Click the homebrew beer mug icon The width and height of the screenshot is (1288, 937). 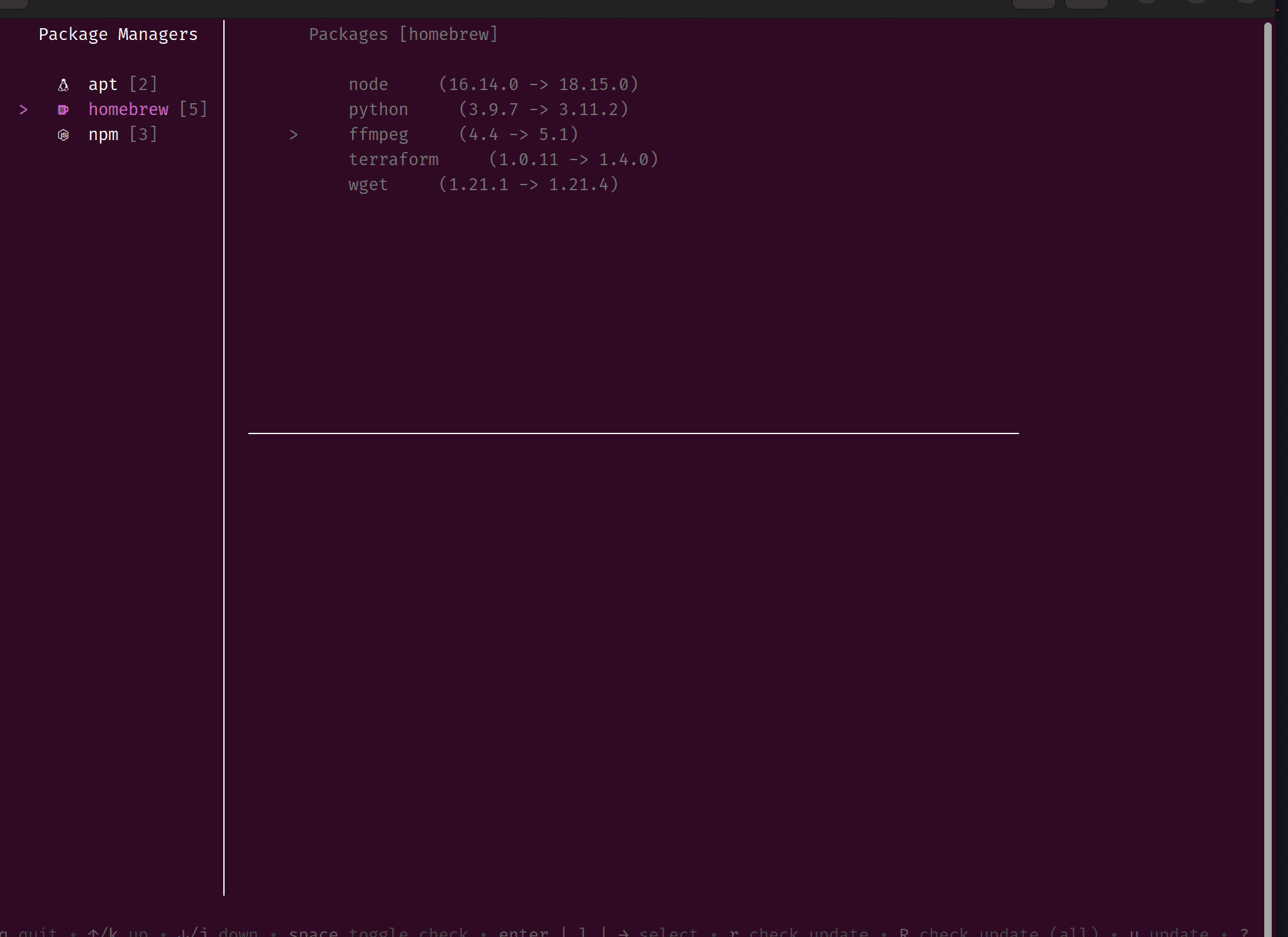[63, 110]
